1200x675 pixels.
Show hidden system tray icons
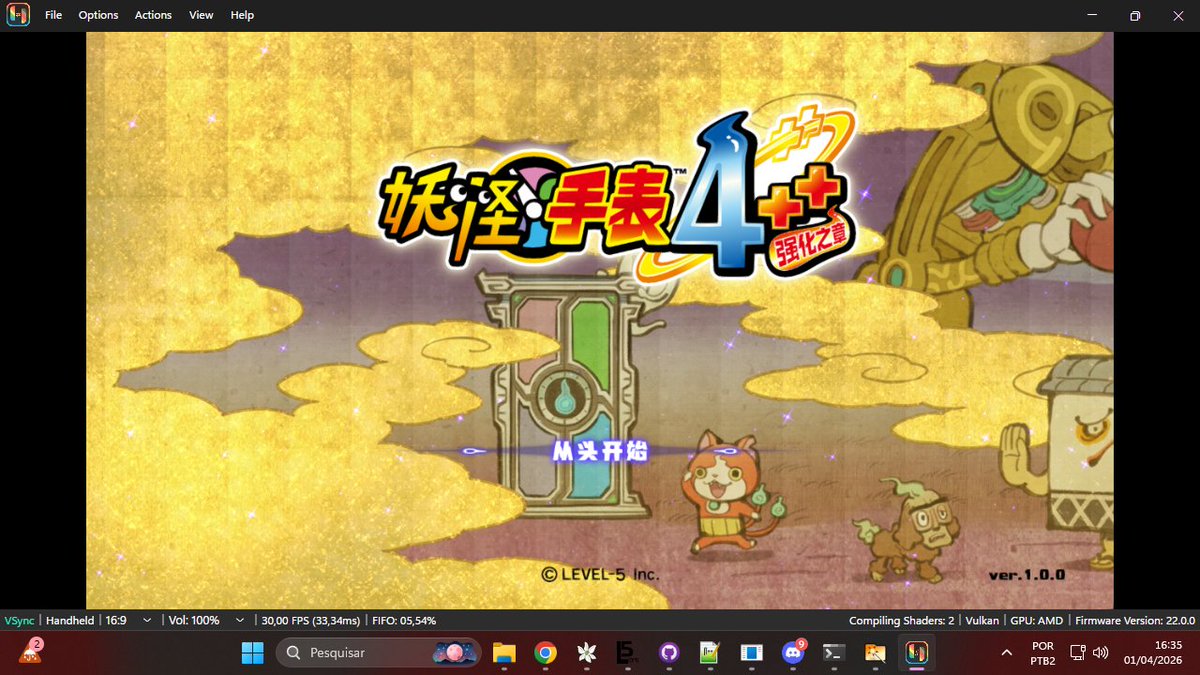(1006, 653)
